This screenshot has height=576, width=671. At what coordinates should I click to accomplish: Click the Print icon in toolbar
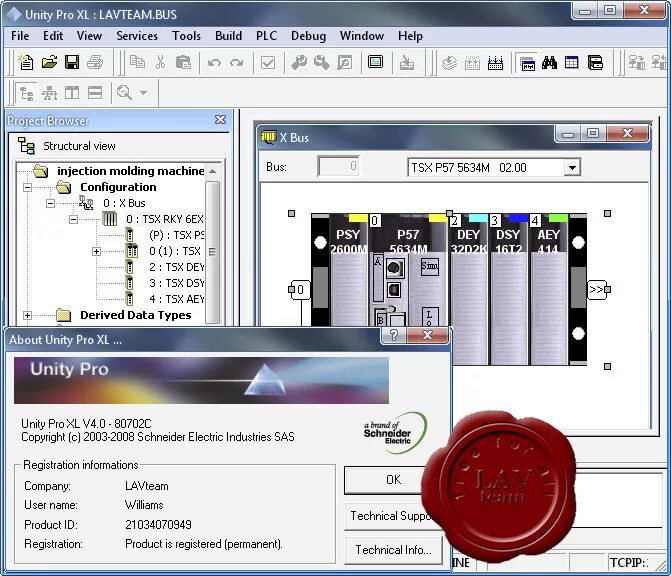(95, 62)
